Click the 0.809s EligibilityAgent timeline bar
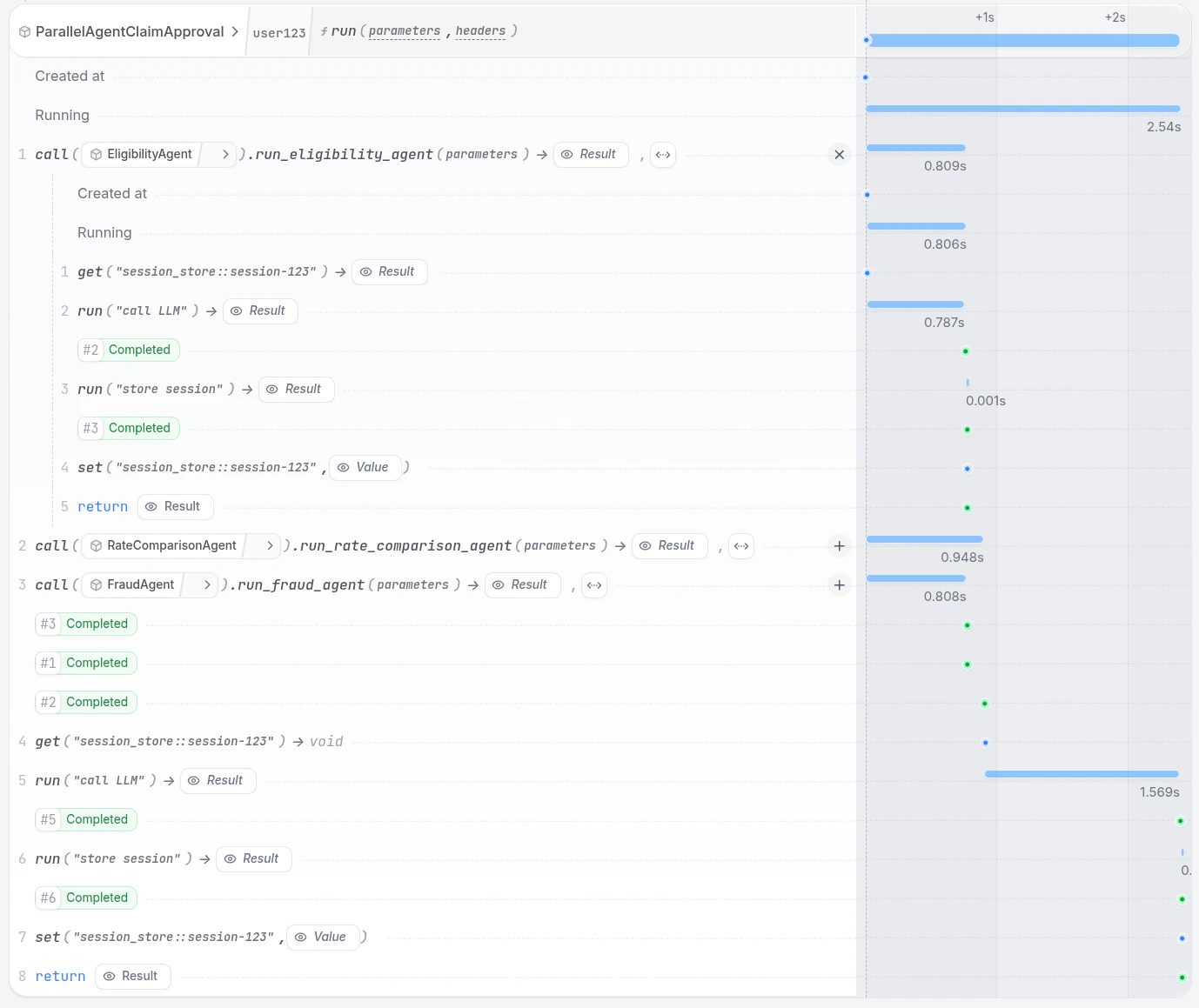 pyautogui.click(x=916, y=148)
